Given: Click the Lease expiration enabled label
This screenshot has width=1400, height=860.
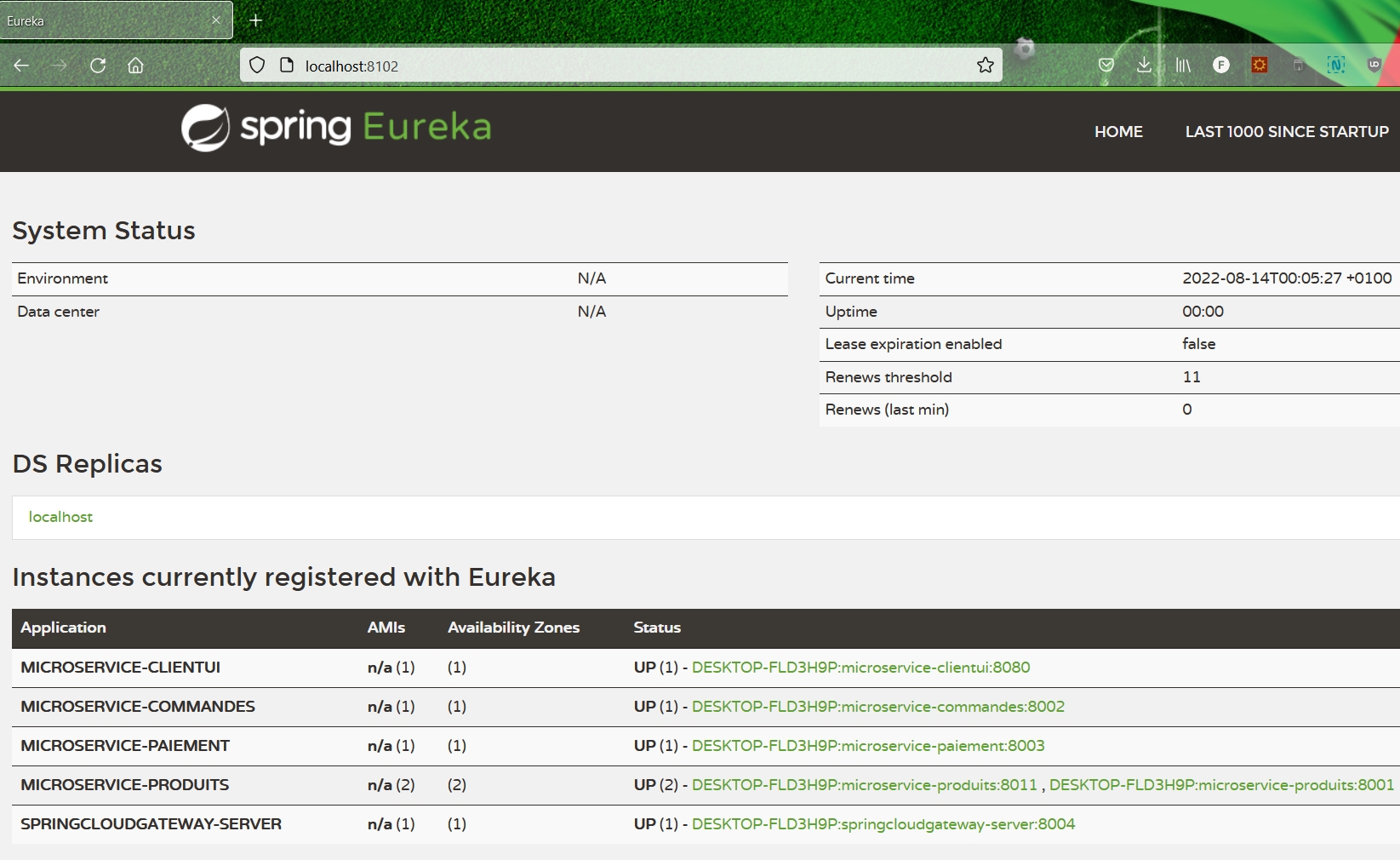Looking at the screenshot, I should (913, 344).
